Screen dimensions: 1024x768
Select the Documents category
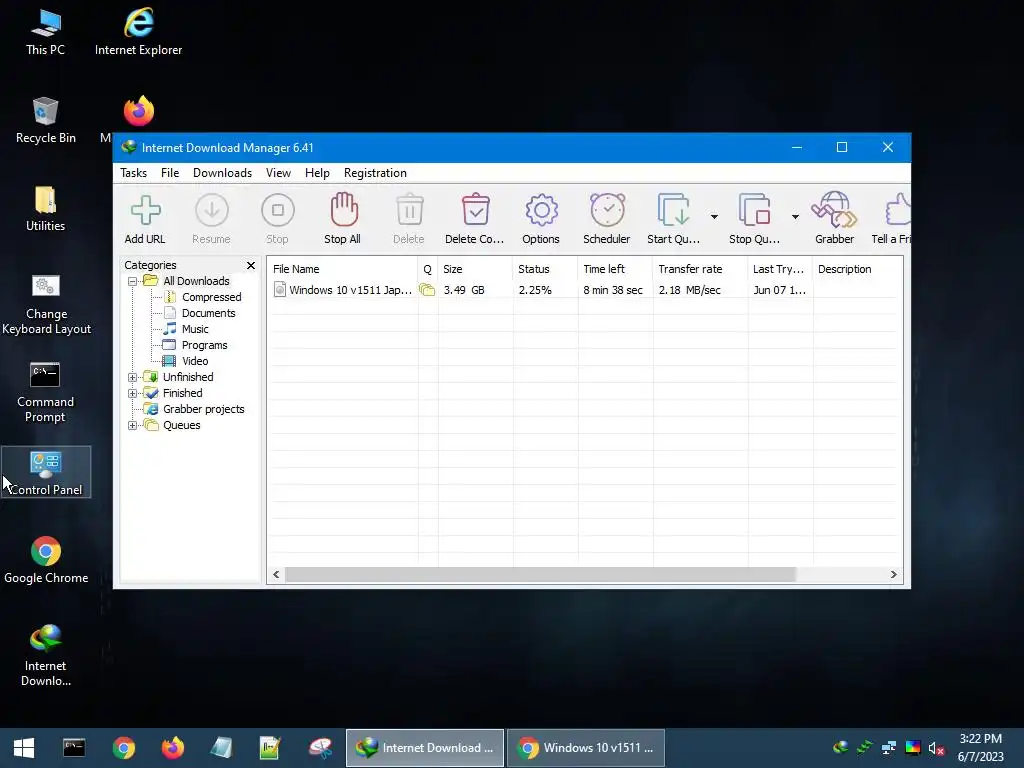coord(208,313)
